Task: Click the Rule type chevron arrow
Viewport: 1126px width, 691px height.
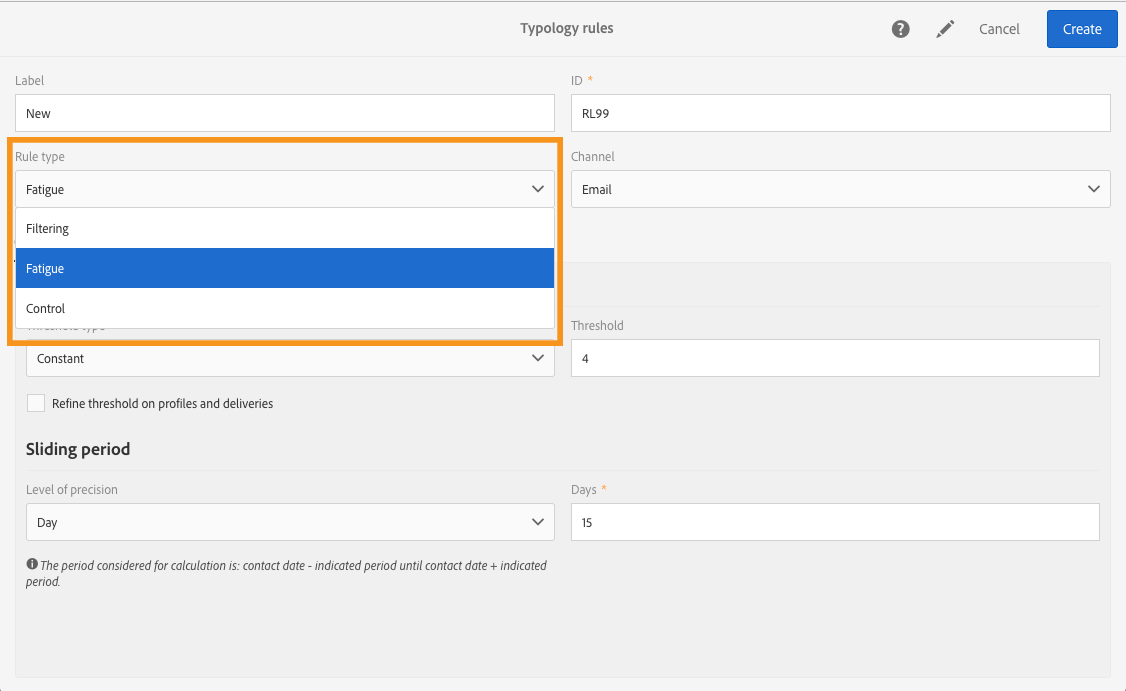Action: tap(537, 189)
